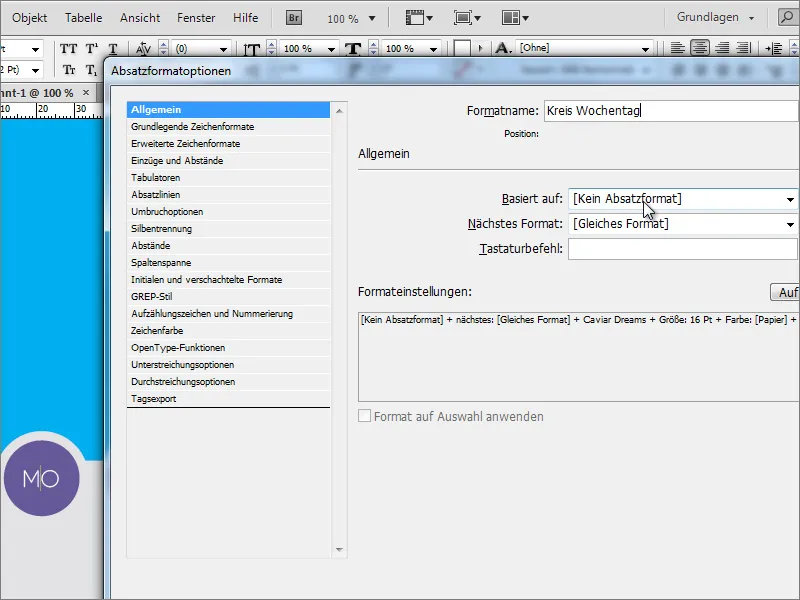
Task: Apply Subscript (T₁) formatting
Action: click(x=91, y=70)
